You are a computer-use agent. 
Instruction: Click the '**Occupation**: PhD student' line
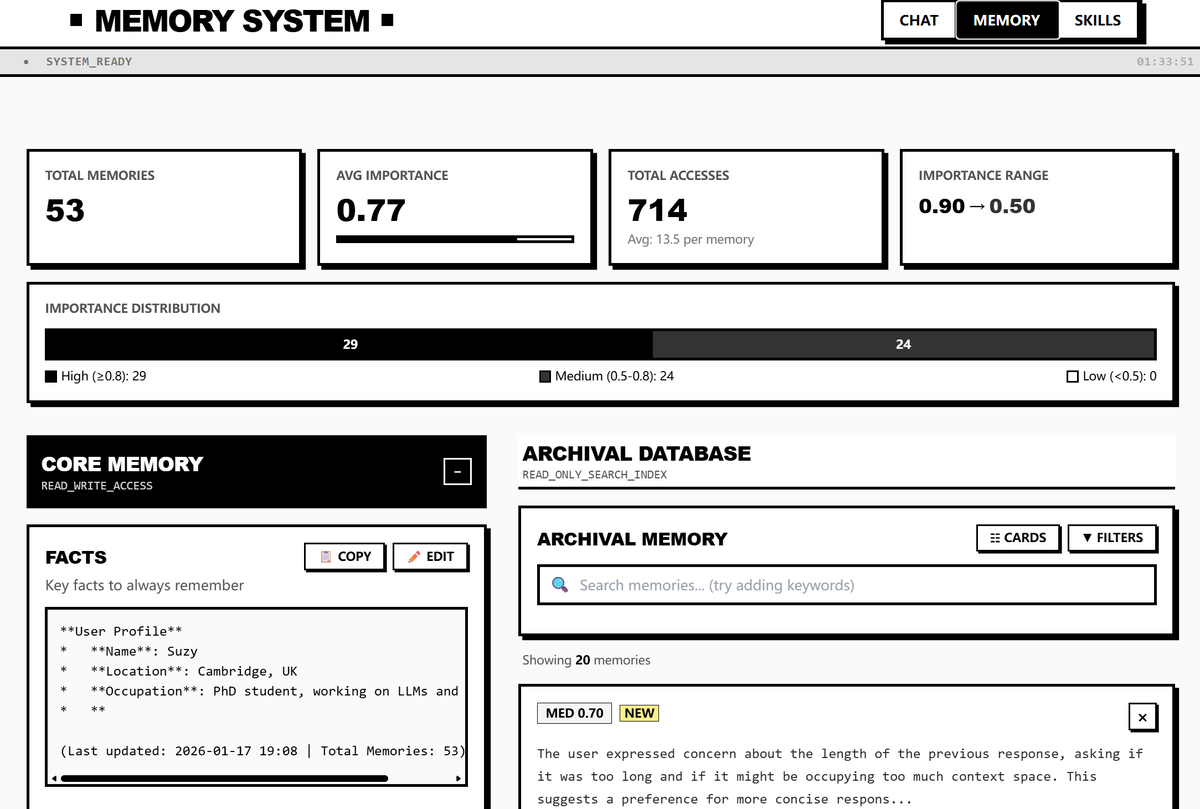tap(259, 691)
